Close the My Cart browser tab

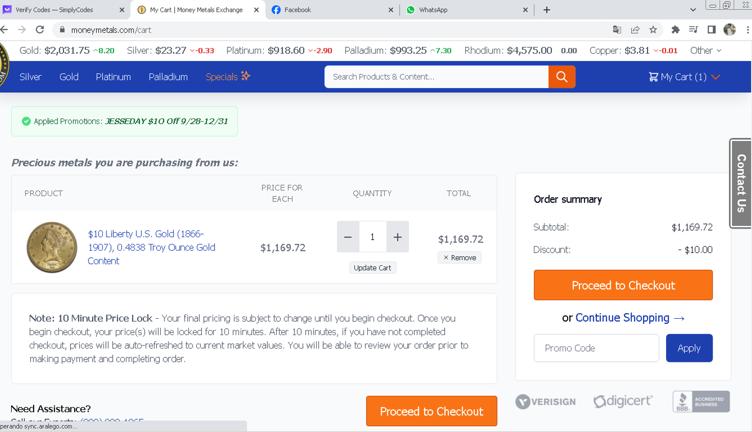[x=257, y=10]
